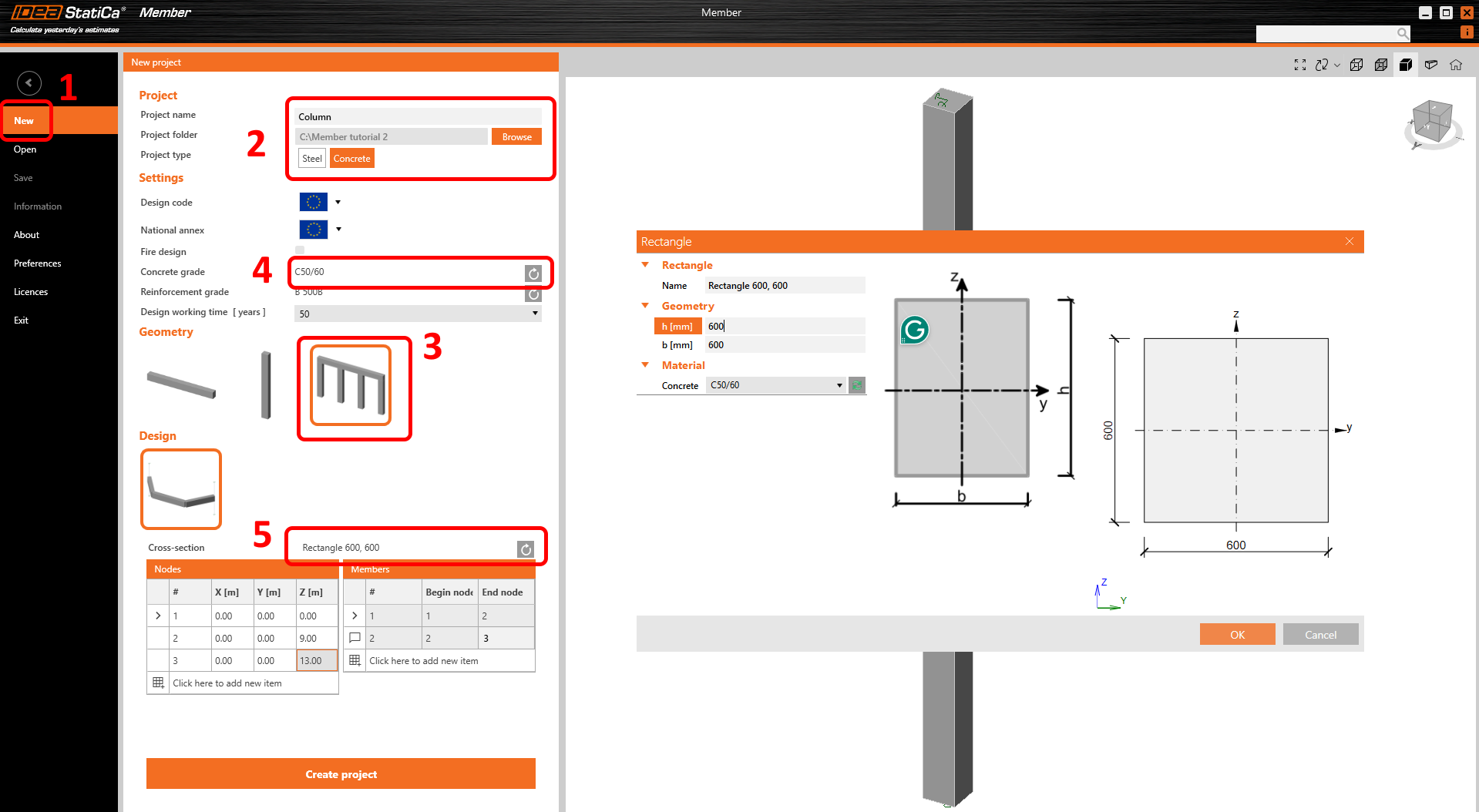
Task: Toggle the Fire design checkbox
Action: pyautogui.click(x=300, y=250)
